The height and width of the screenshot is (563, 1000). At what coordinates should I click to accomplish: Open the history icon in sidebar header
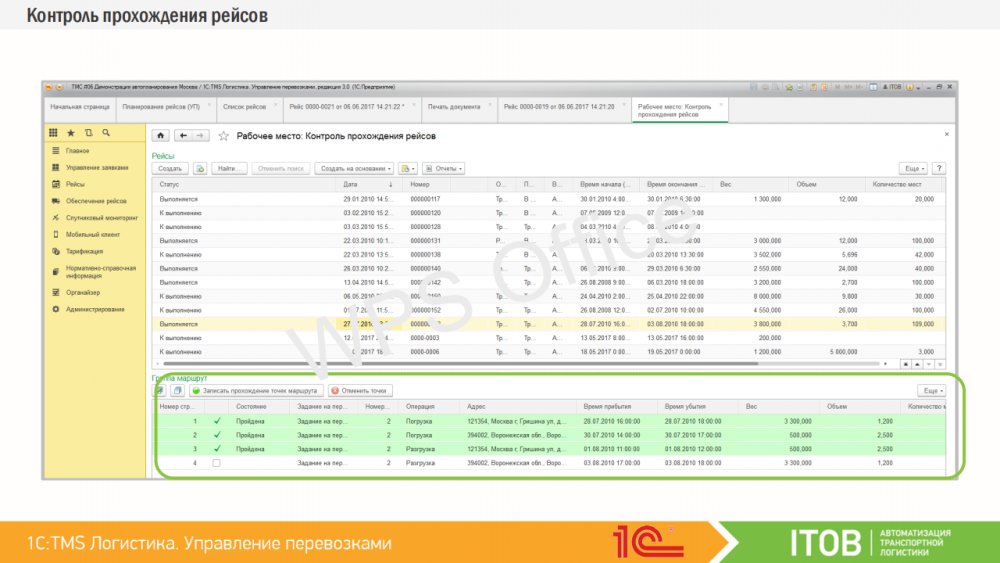point(88,133)
